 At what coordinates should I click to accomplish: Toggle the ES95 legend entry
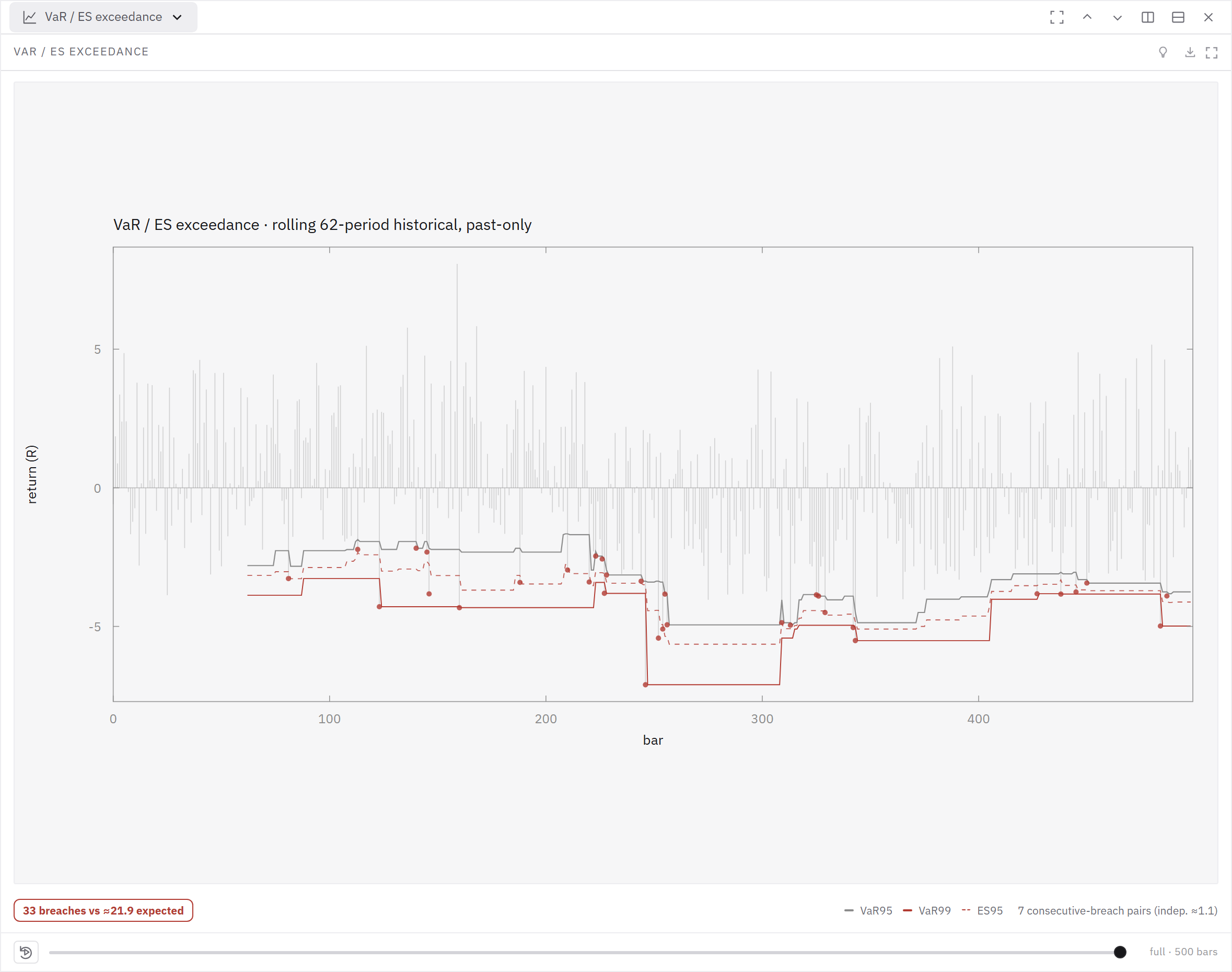click(982, 910)
